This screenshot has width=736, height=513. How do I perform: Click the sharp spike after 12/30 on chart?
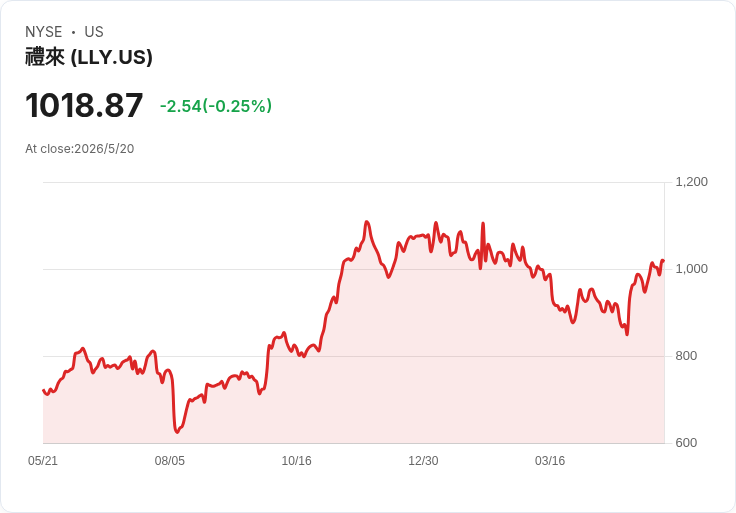click(483, 224)
